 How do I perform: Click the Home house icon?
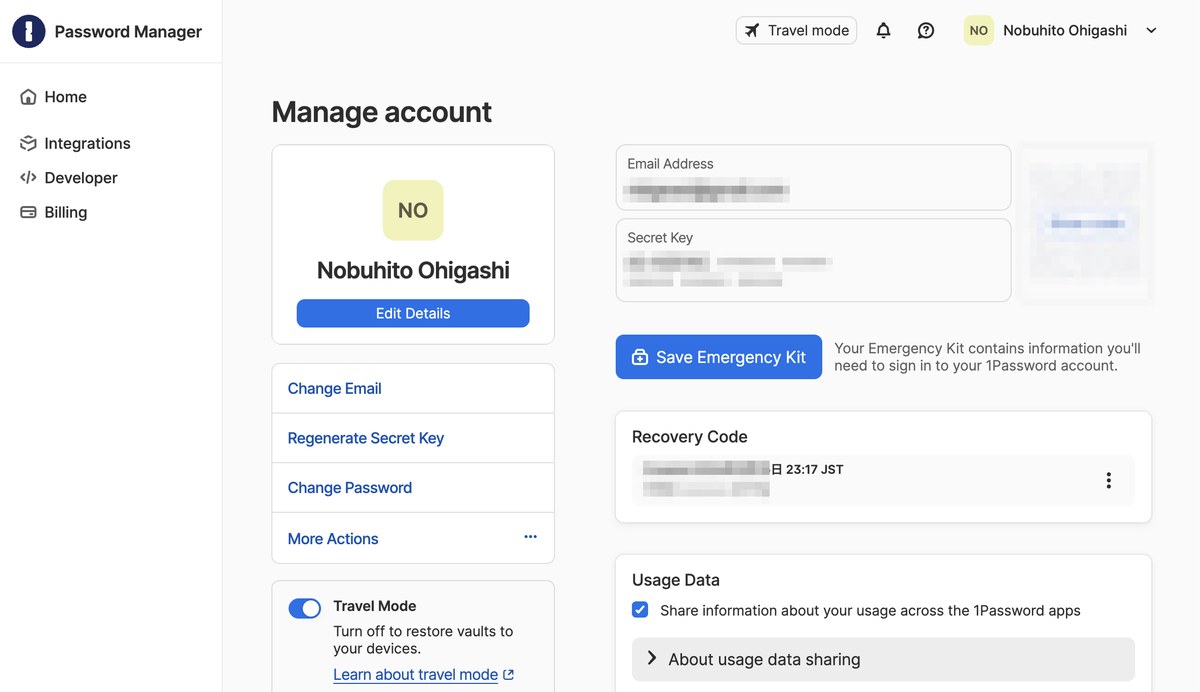28,97
